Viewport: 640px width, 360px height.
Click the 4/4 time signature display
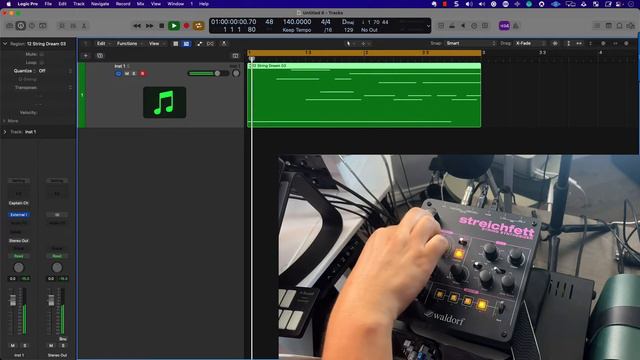pos(326,22)
